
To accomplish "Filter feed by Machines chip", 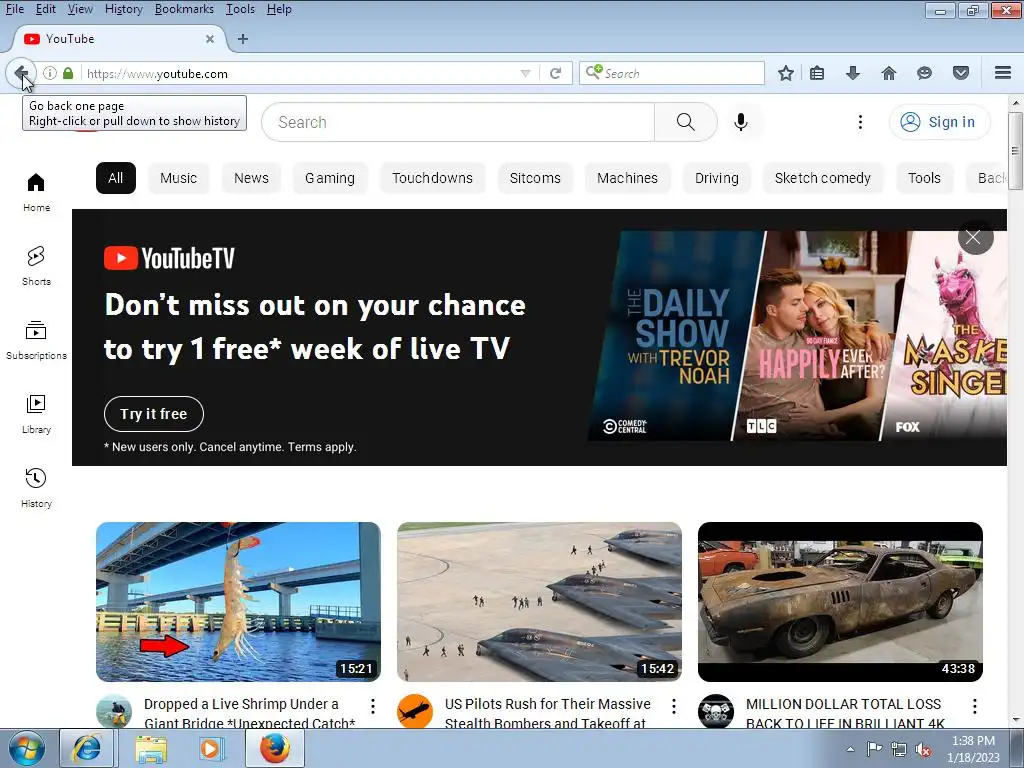I will point(627,178).
